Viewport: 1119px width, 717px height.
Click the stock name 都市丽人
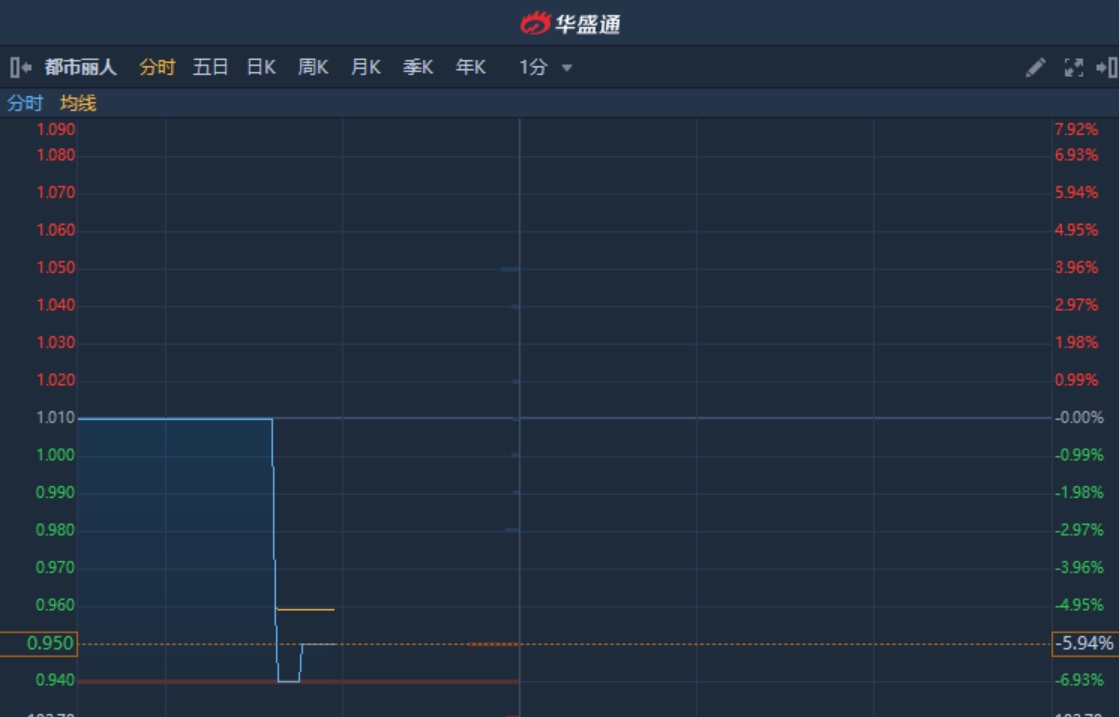pos(80,68)
